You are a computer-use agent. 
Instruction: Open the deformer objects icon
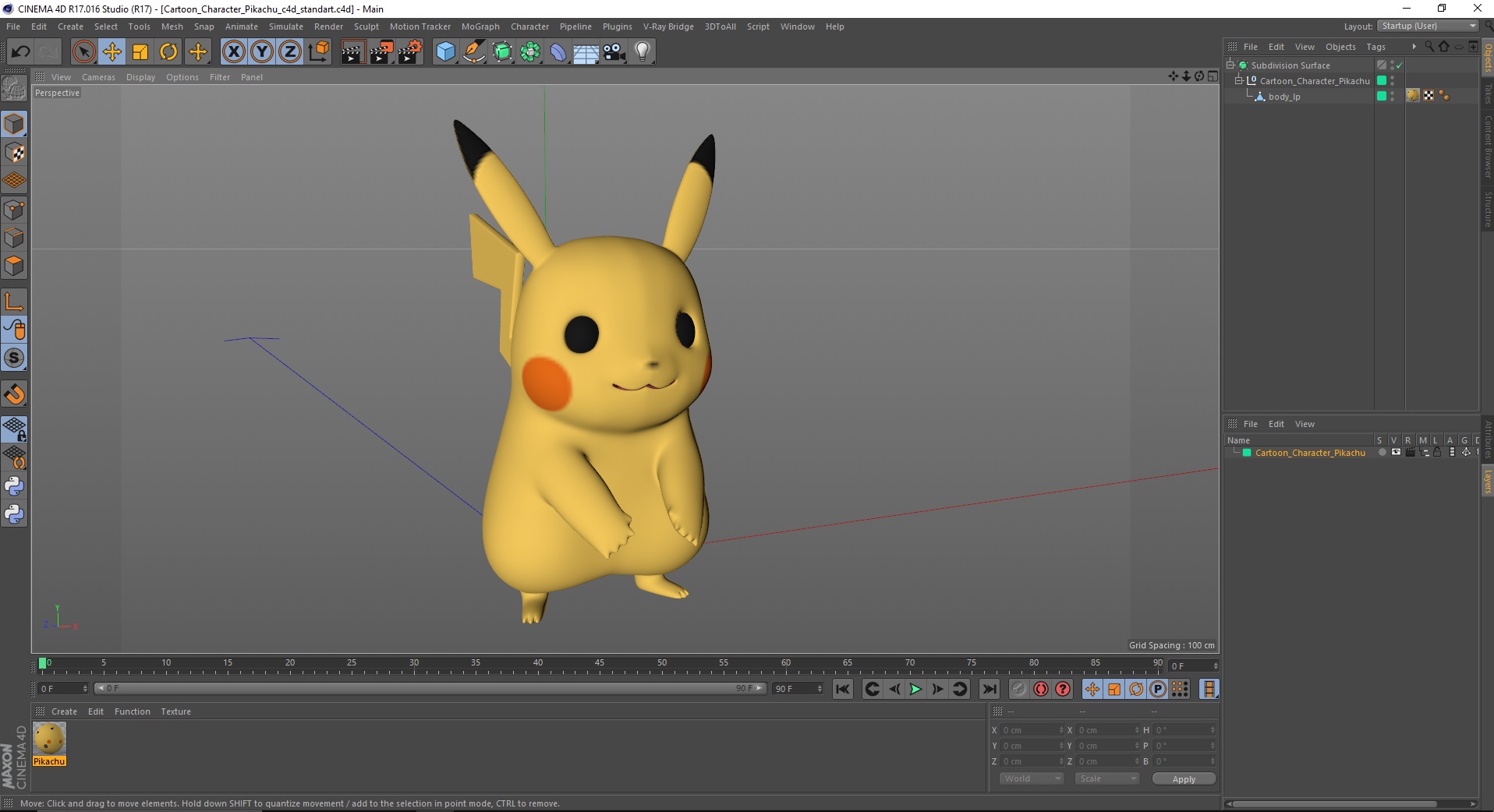pos(558,52)
